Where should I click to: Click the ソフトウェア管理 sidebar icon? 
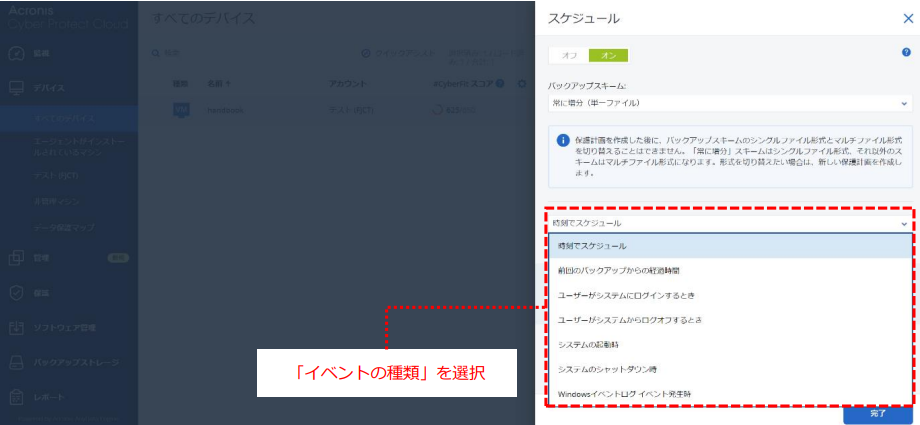[x=16, y=327]
